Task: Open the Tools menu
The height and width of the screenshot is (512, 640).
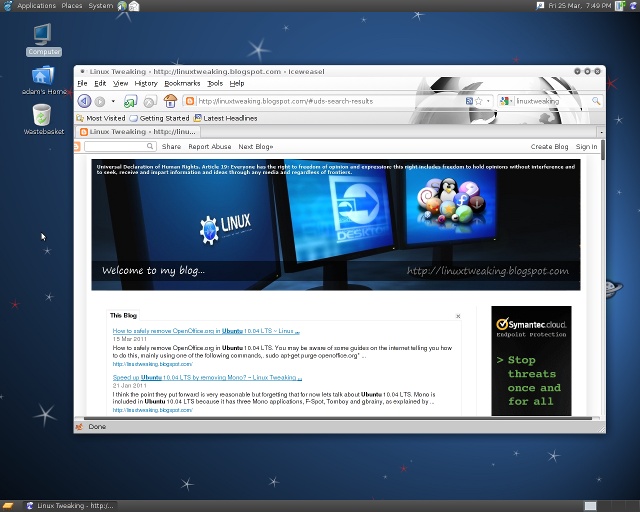Action: pyautogui.click(x=215, y=83)
